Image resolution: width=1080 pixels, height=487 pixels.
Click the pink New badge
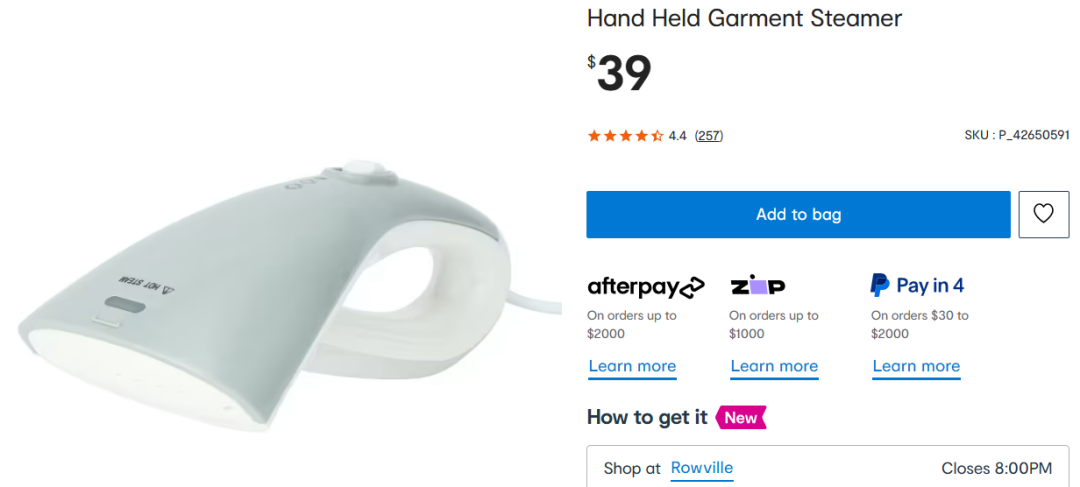point(741,417)
